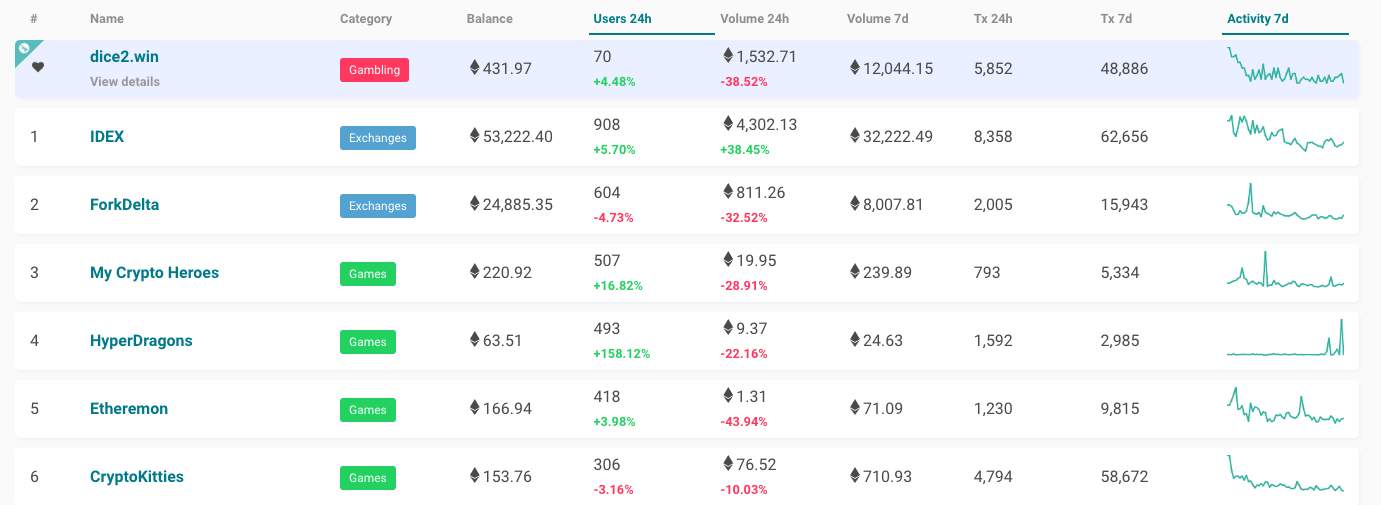The height and width of the screenshot is (505, 1381).
Task: Click Games tag in Etheremon row
Action: pyautogui.click(x=368, y=410)
